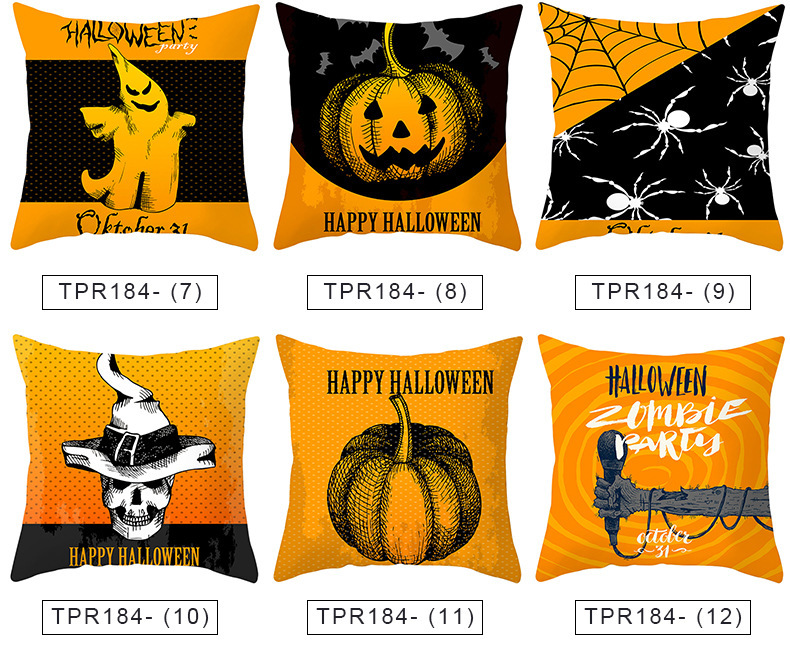Click the carved jack-o'-lantern's toothy mouth

[x=402, y=155]
